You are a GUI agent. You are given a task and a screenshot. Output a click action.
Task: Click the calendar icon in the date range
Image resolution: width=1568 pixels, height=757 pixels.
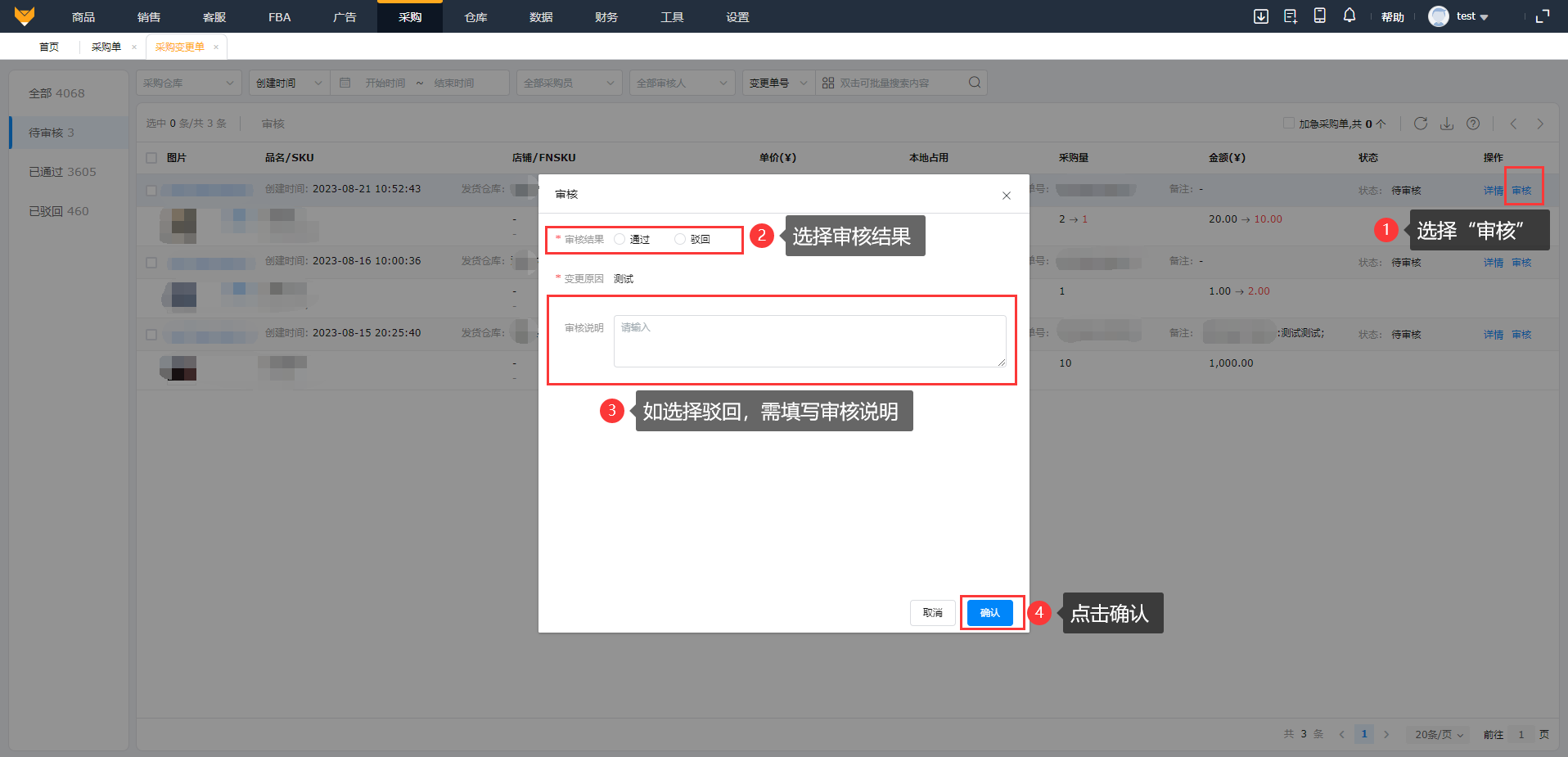[x=345, y=83]
